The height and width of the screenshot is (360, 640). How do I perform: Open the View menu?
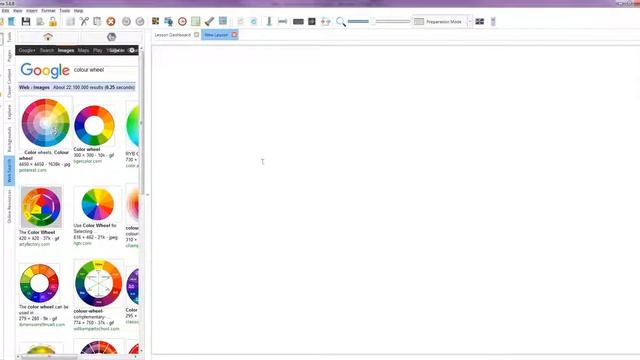pyautogui.click(x=18, y=11)
